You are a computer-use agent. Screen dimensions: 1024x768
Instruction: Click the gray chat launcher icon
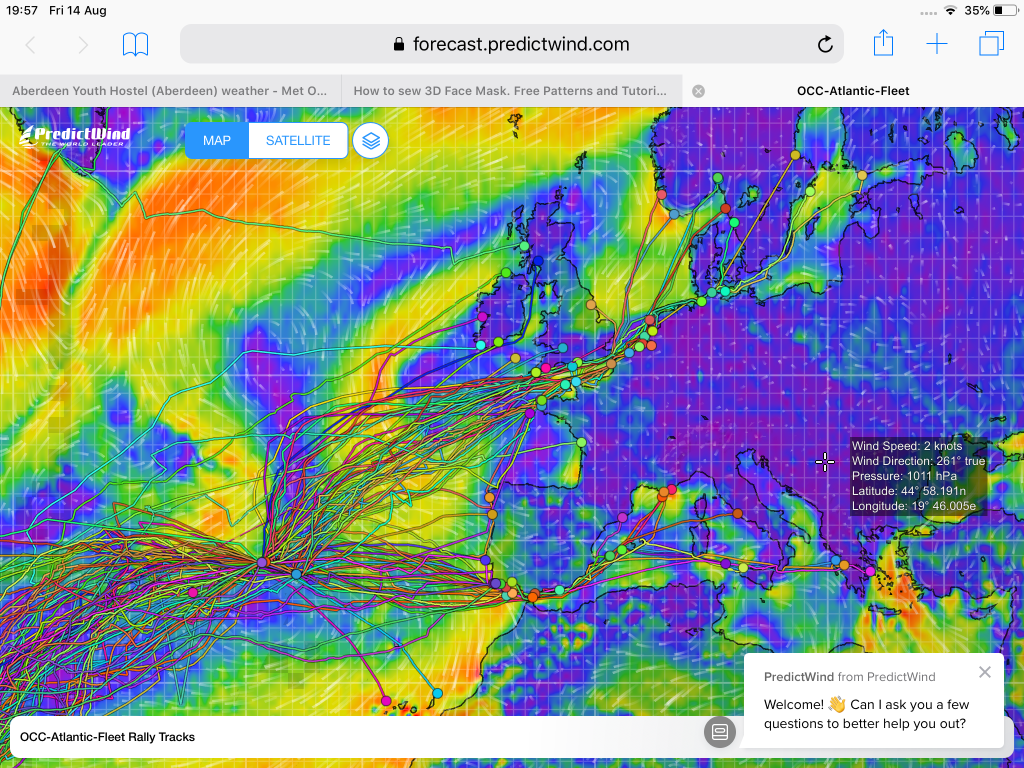pyautogui.click(x=719, y=732)
